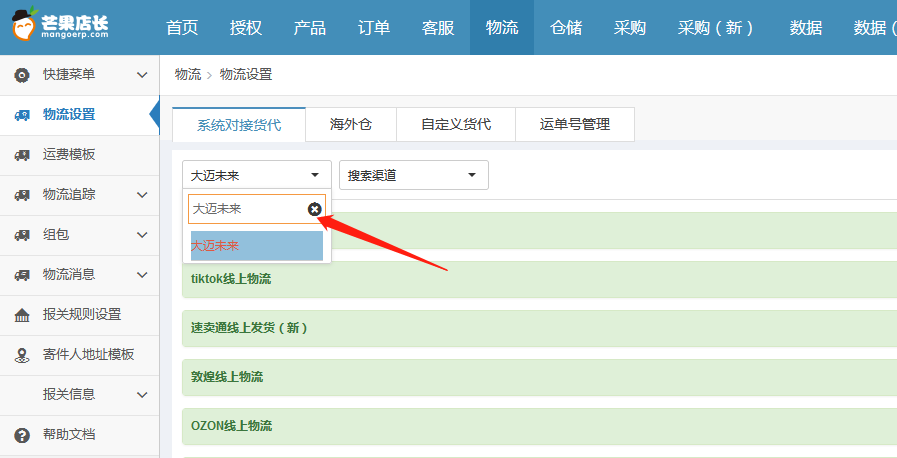Open the 订单 top menu
Screen dimensions: 897x458
tap(374, 28)
